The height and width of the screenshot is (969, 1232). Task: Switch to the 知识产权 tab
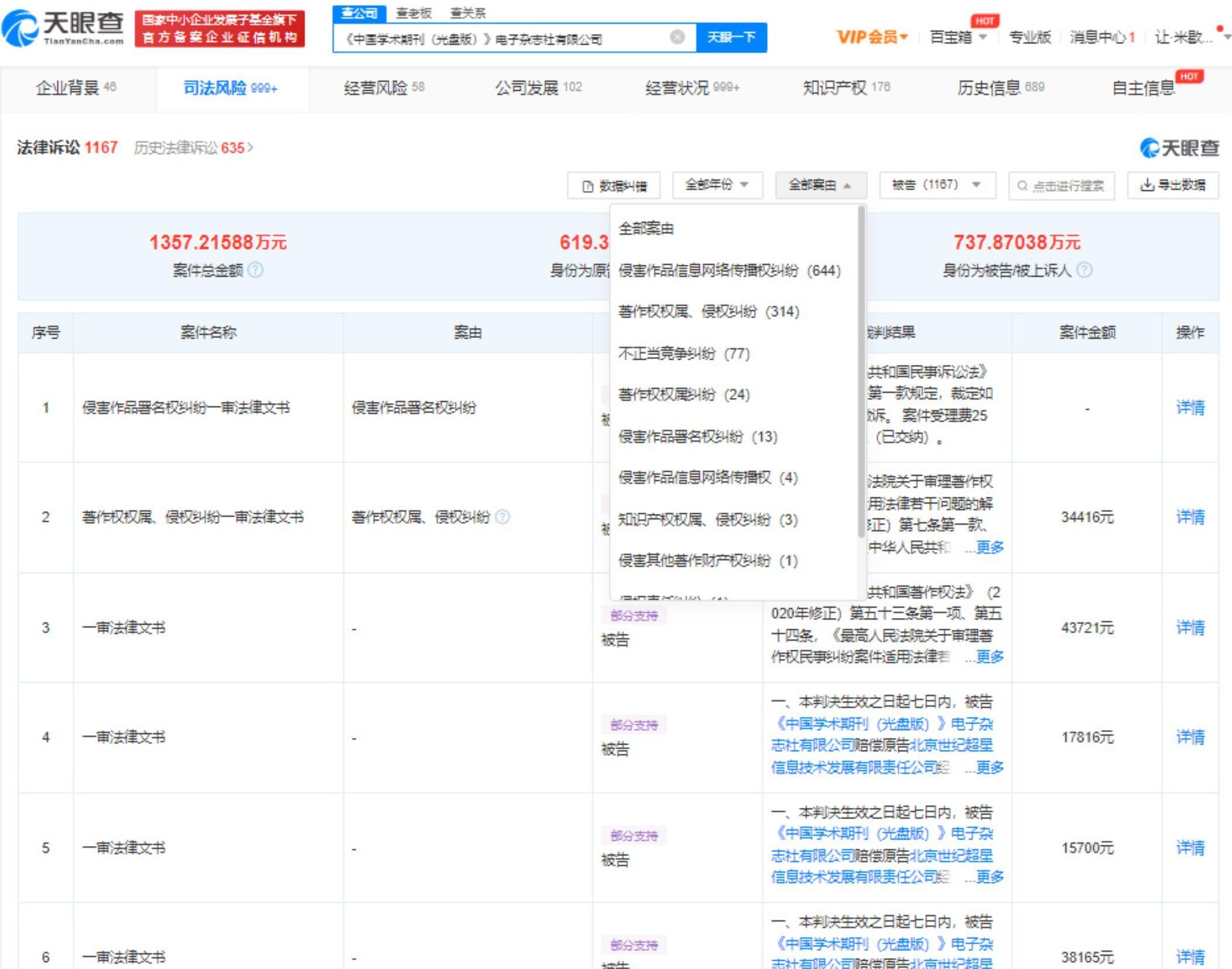coord(847,88)
